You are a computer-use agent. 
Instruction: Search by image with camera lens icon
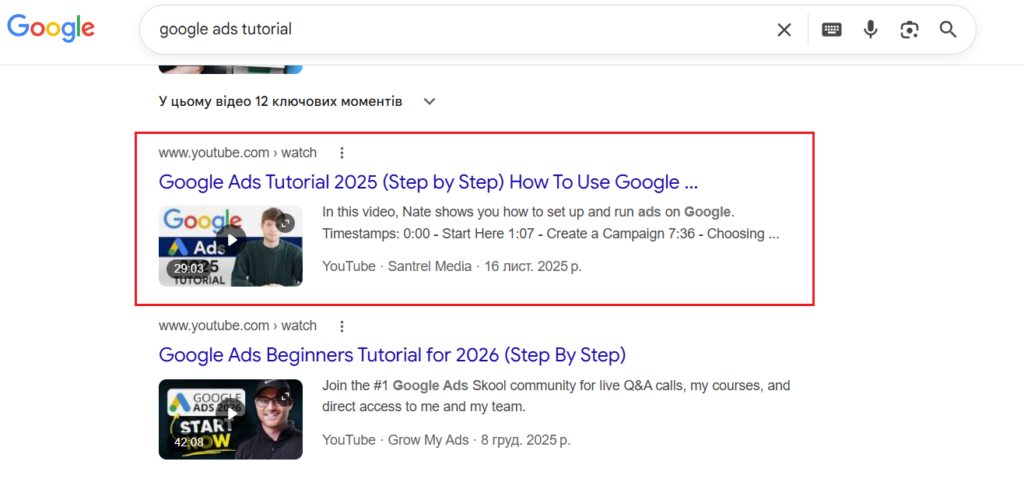[909, 29]
